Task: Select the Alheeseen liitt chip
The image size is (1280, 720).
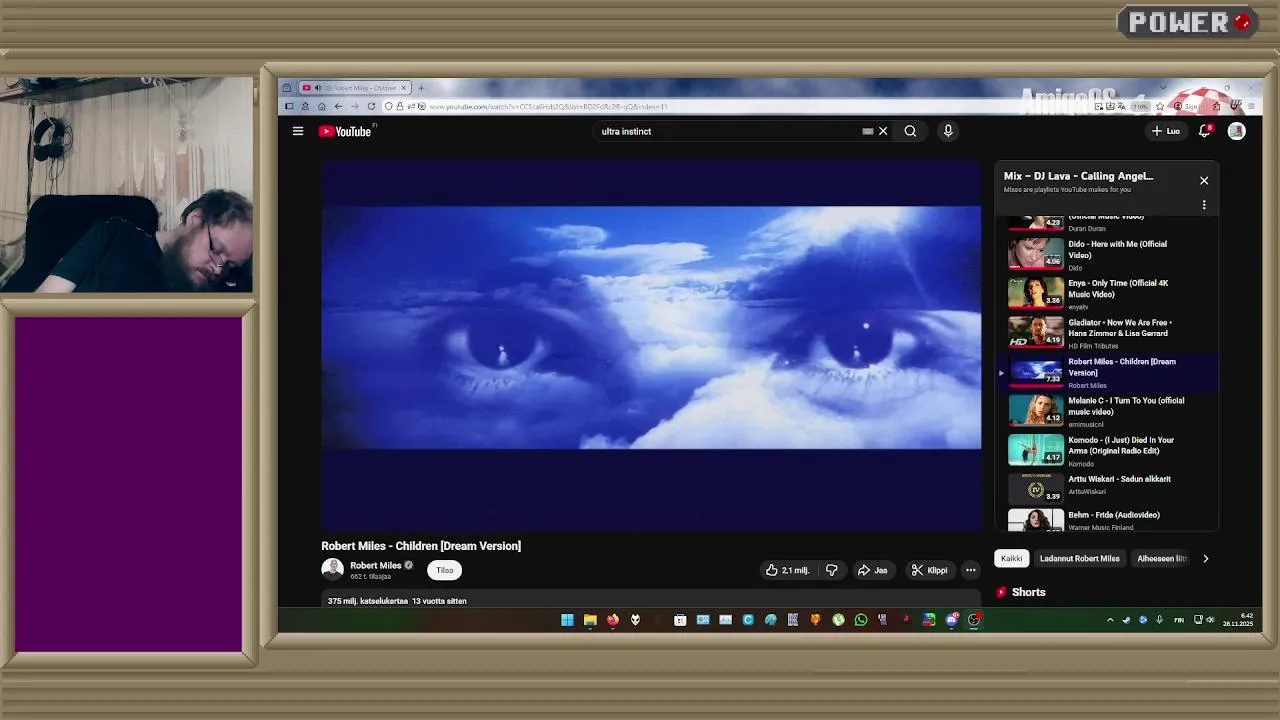Action: (1162, 559)
